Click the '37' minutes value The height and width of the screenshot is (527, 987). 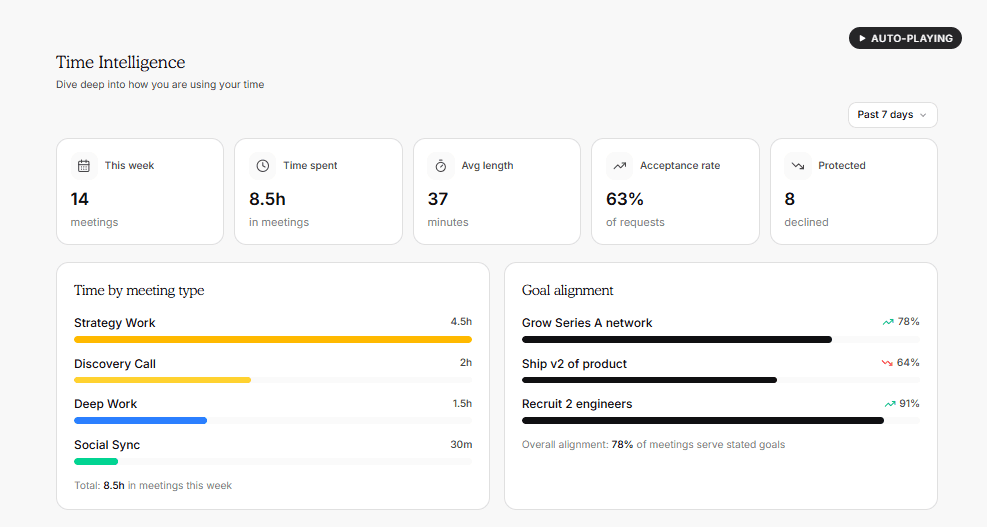point(437,199)
